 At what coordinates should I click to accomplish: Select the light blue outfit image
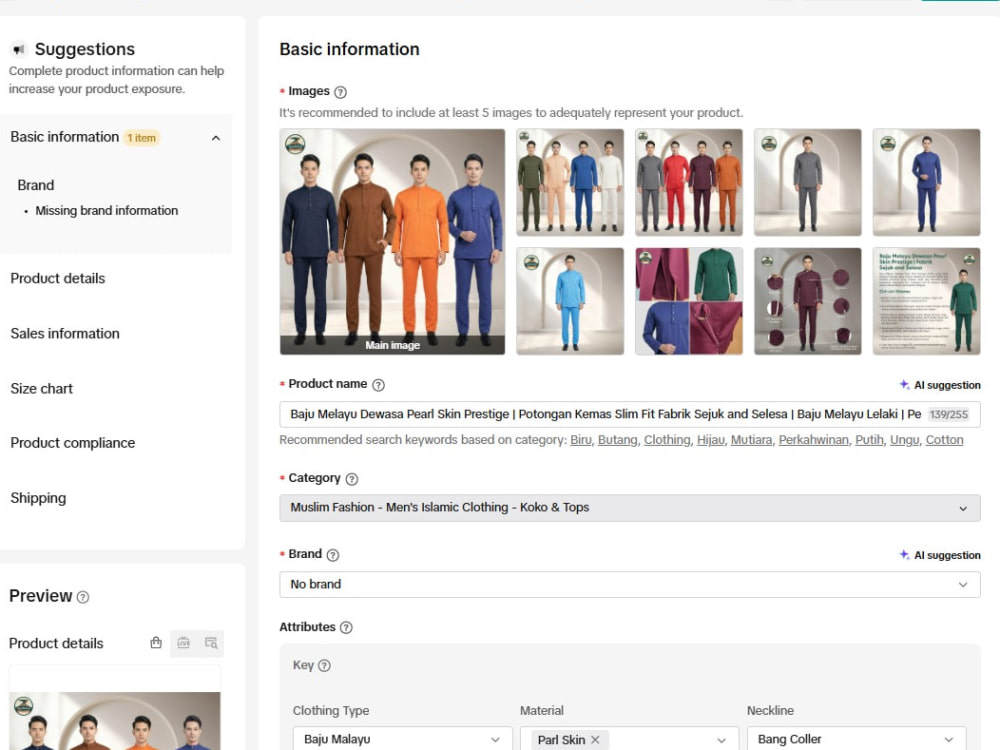click(570, 301)
